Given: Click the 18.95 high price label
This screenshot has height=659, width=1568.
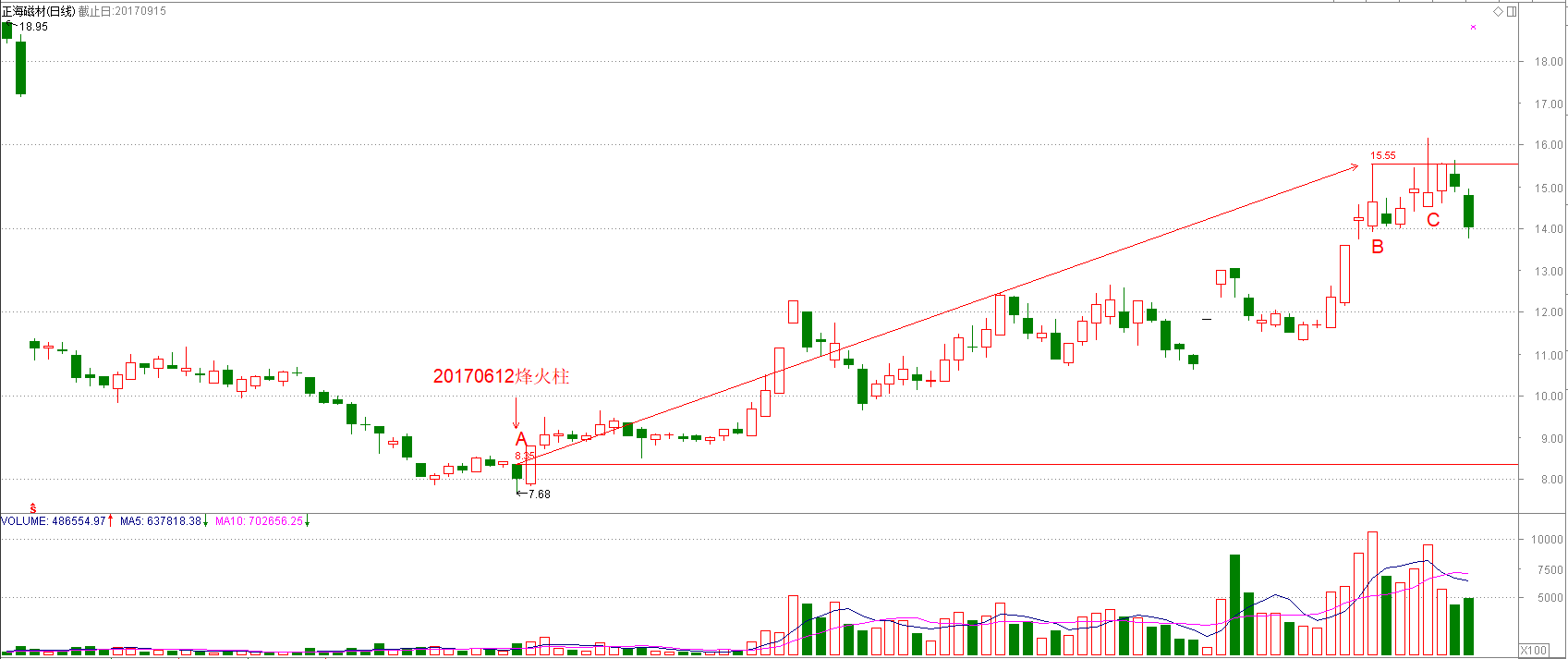Looking at the screenshot, I should pos(33,27).
